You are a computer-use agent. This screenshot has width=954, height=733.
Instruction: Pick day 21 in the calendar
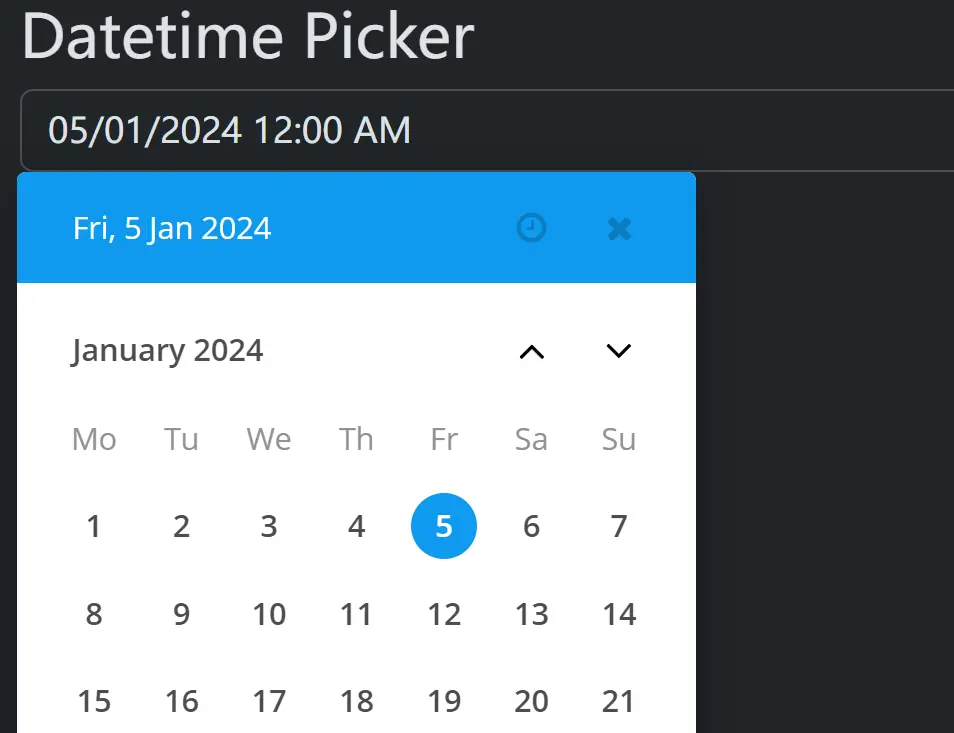click(x=619, y=702)
